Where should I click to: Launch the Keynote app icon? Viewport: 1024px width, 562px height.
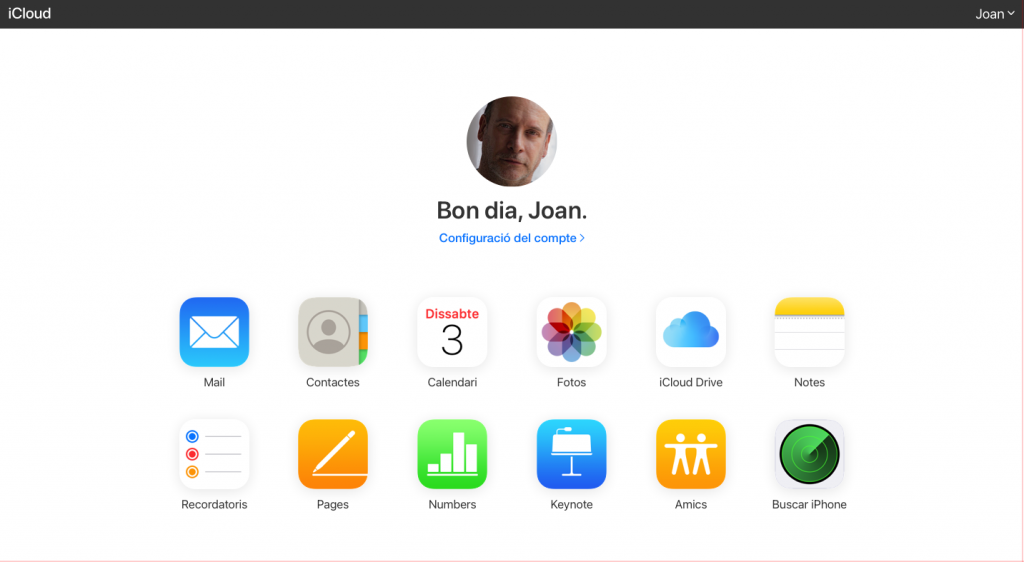point(571,454)
